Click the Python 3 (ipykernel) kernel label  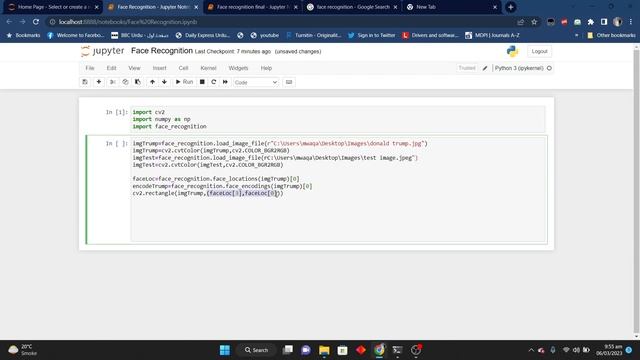pos(519,68)
